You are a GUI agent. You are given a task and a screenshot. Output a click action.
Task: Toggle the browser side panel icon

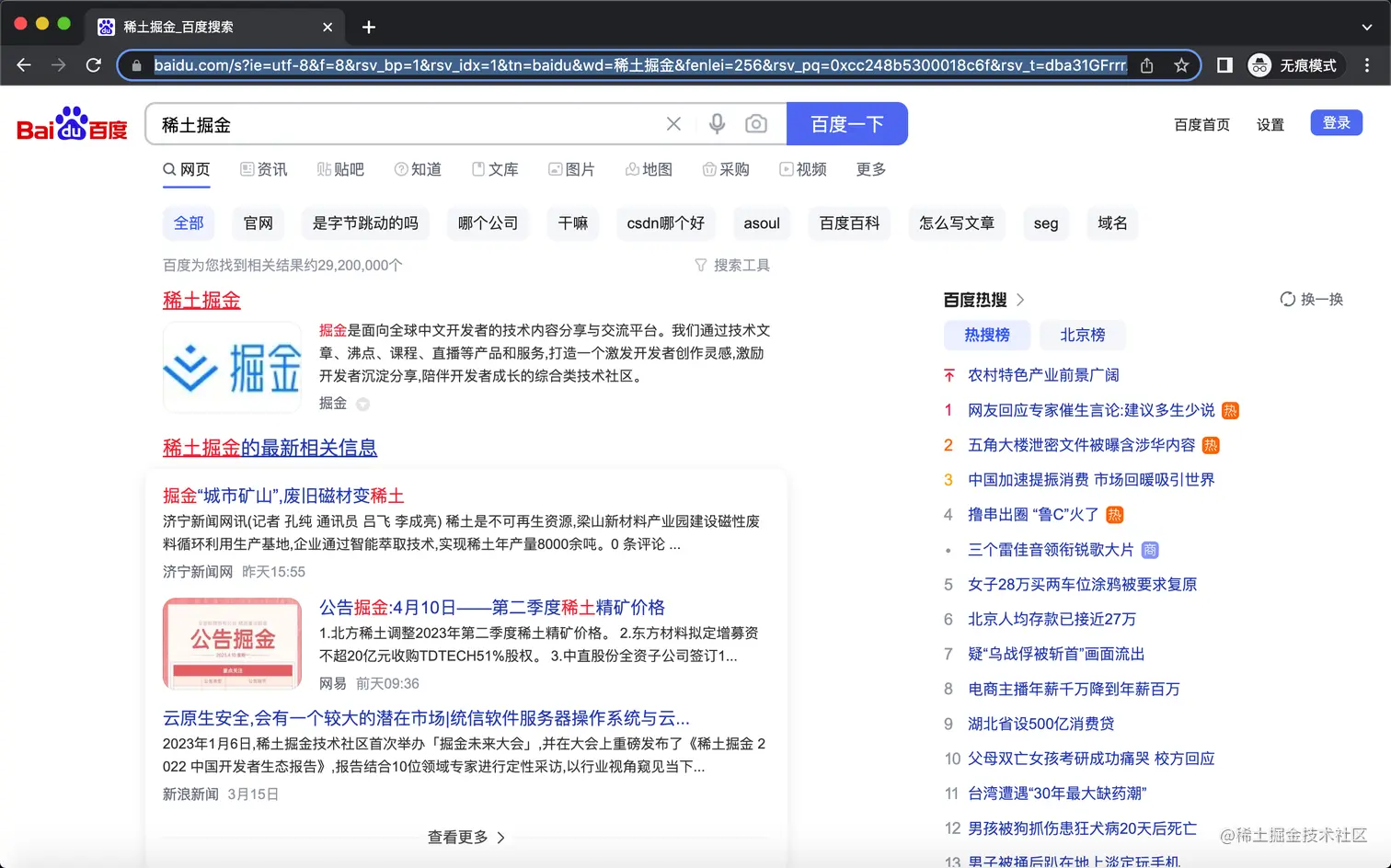point(1224,65)
